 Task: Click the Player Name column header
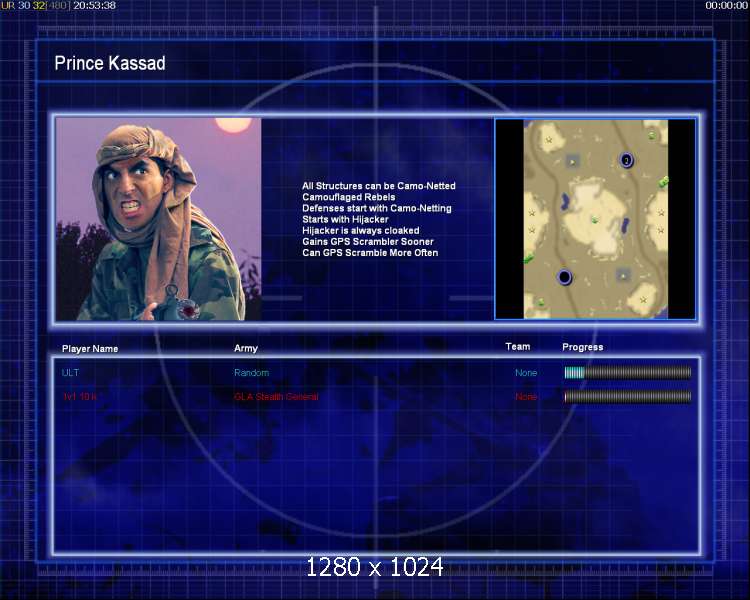tap(90, 349)
